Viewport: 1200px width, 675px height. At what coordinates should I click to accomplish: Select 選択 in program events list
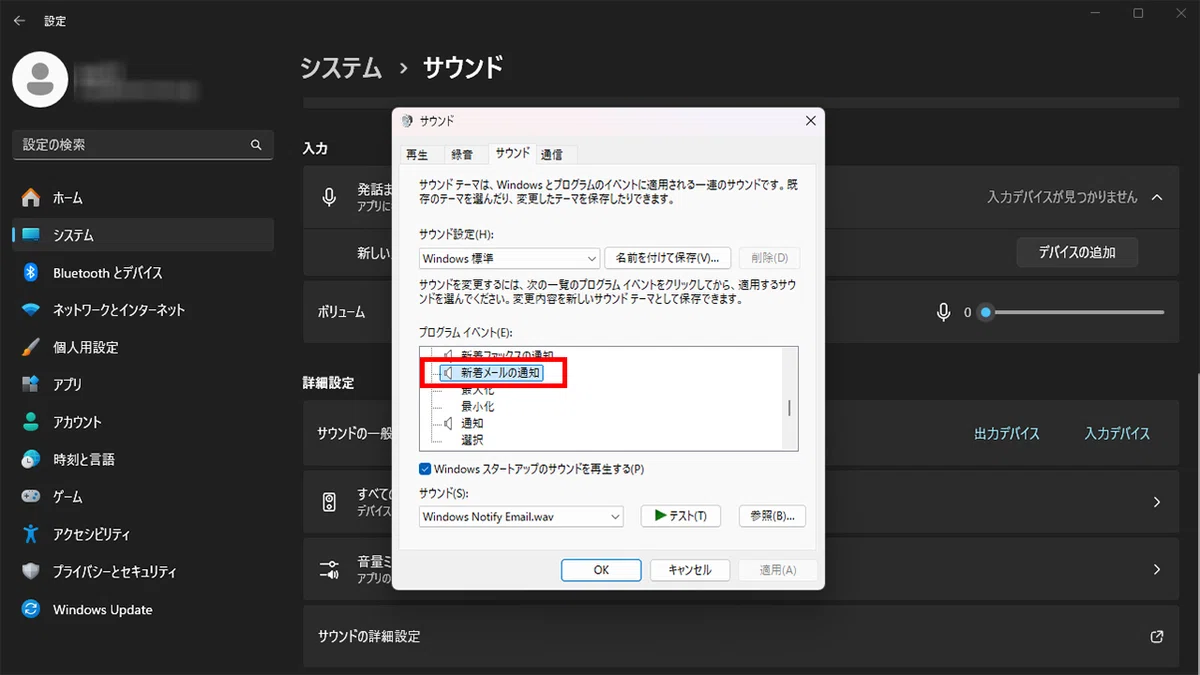(472, 441)
